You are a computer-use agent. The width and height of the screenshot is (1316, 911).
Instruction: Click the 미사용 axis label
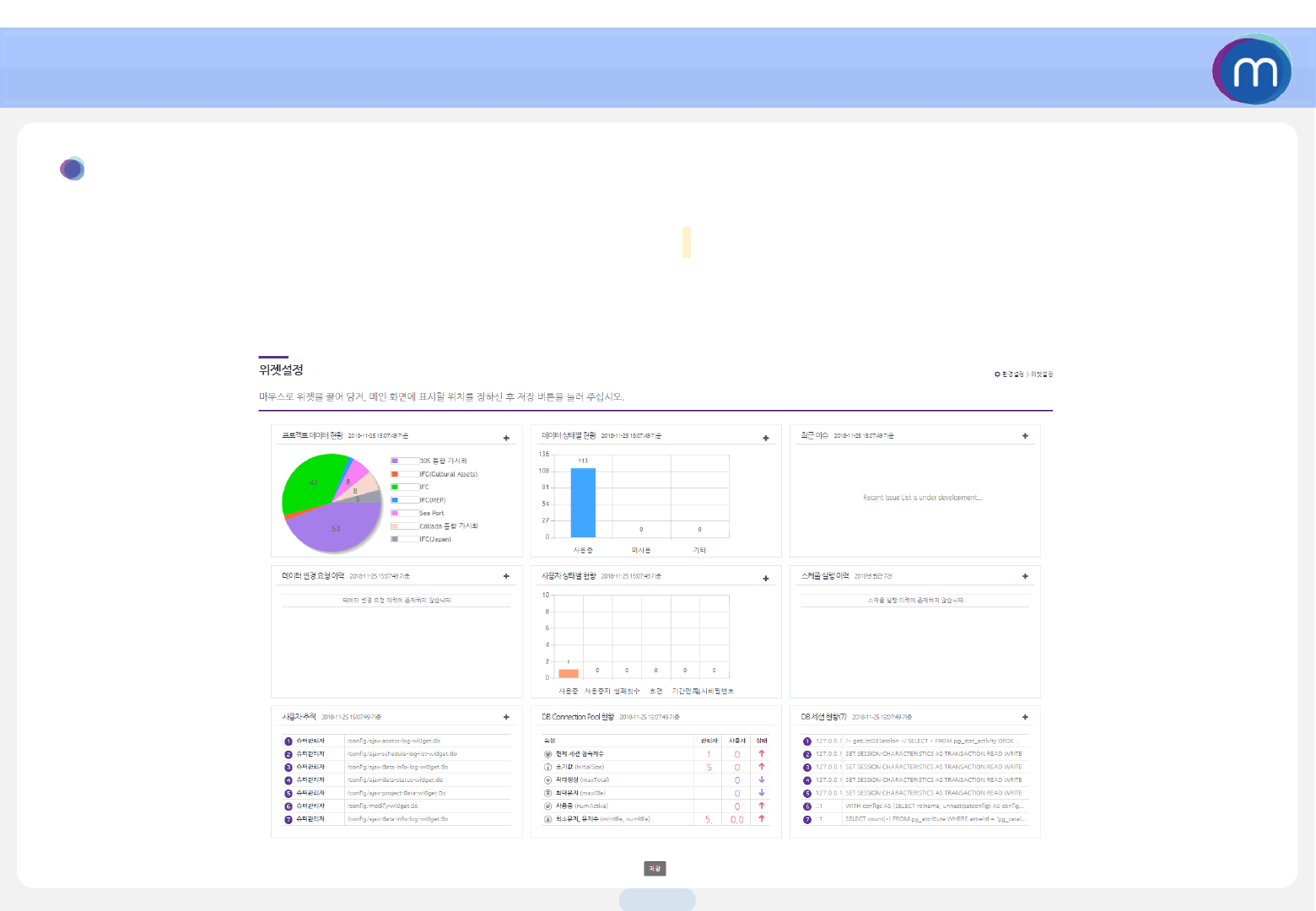[641, 550]
